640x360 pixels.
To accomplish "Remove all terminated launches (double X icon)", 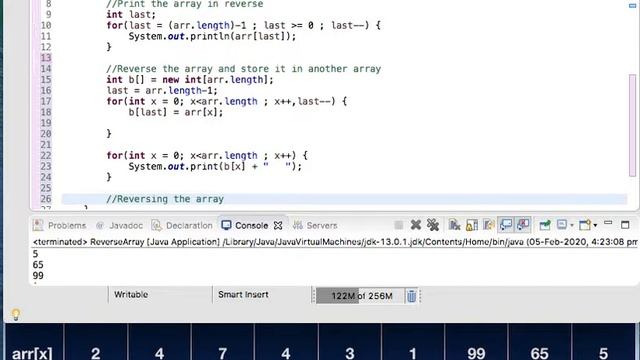I will [433, 225].
